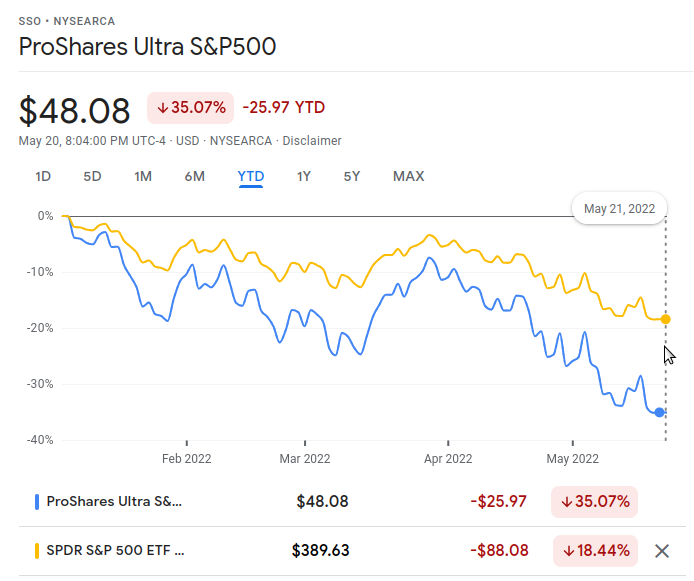Image resolution: width=694 pixels, height=581 pixels.
Task: Open the ProShares Ultra S&P500 legend row
Action: [115, 501]
